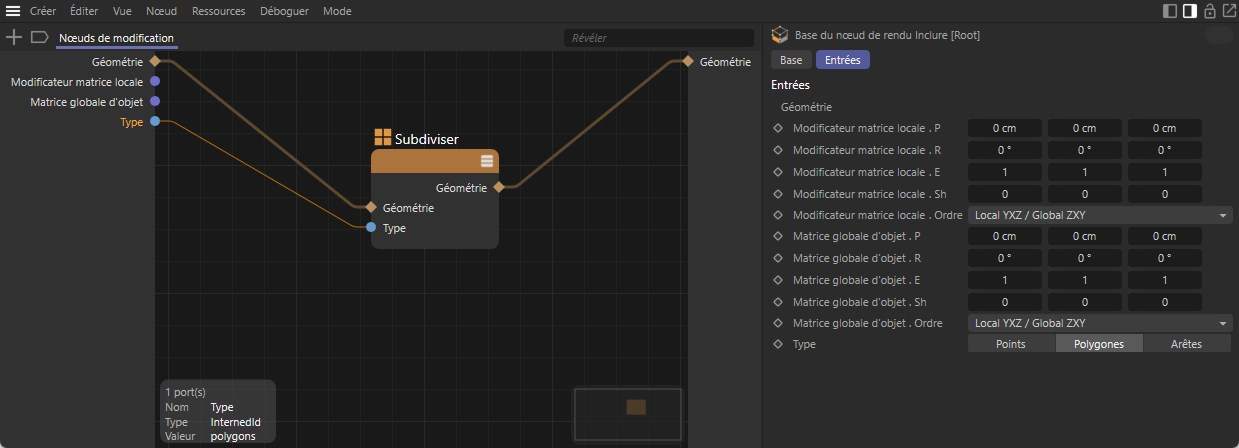The height and width of the screenshot is (448, 1239).
Task: Select the Arêtes type option
Action: click(x=1187, y=344)
